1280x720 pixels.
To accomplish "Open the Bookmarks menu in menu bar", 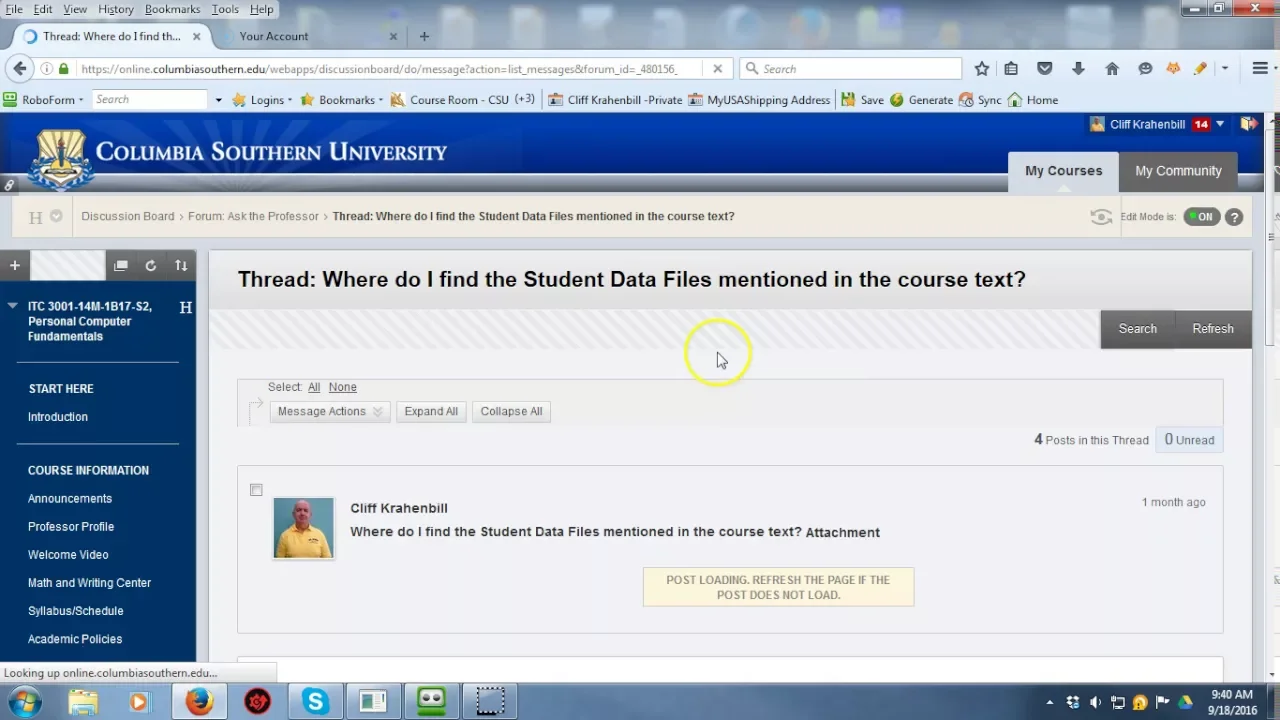I will tap(172, 9).
